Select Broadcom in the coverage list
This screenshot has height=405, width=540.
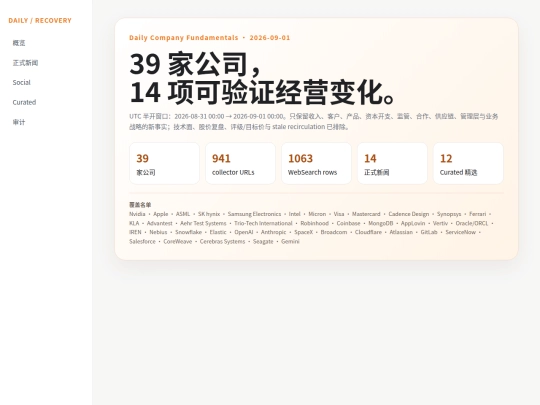point(334,232)
